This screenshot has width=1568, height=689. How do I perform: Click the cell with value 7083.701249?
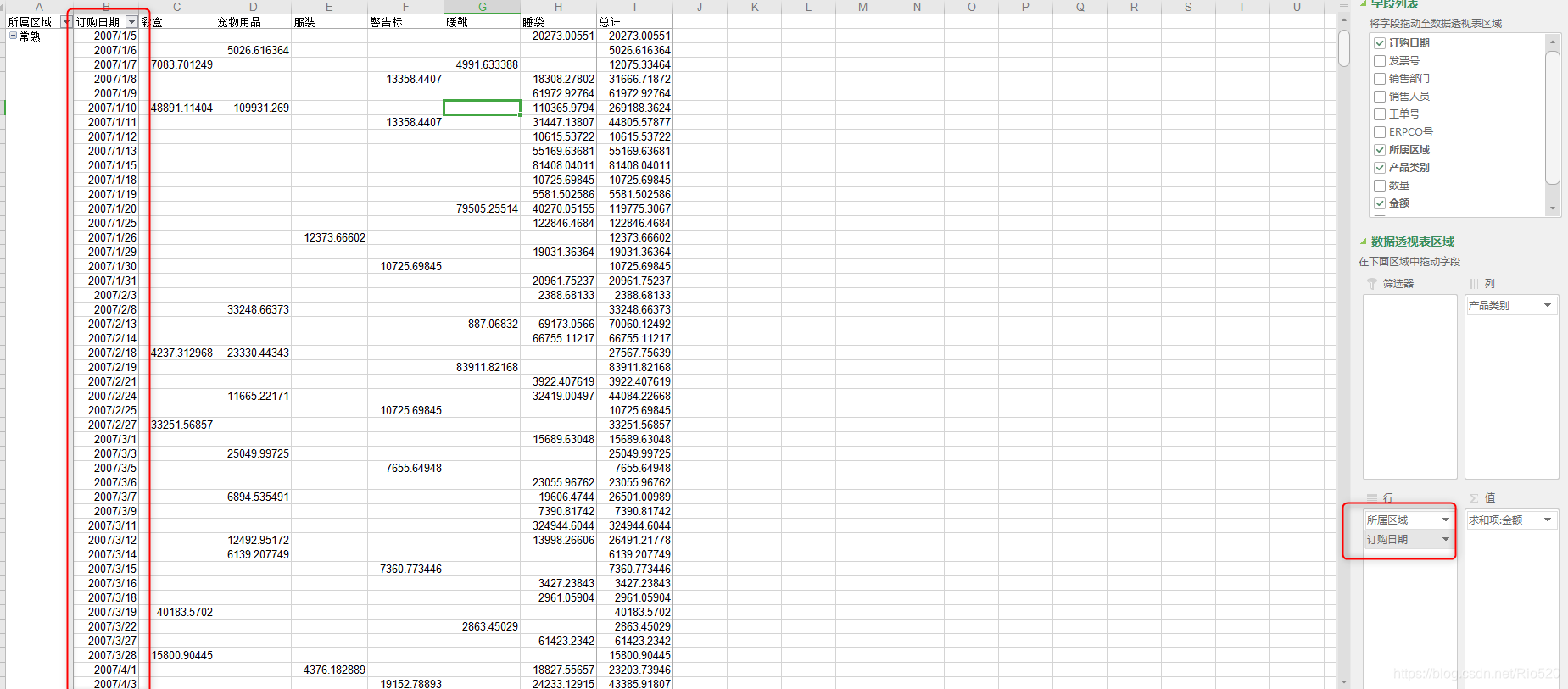[177, 65]
